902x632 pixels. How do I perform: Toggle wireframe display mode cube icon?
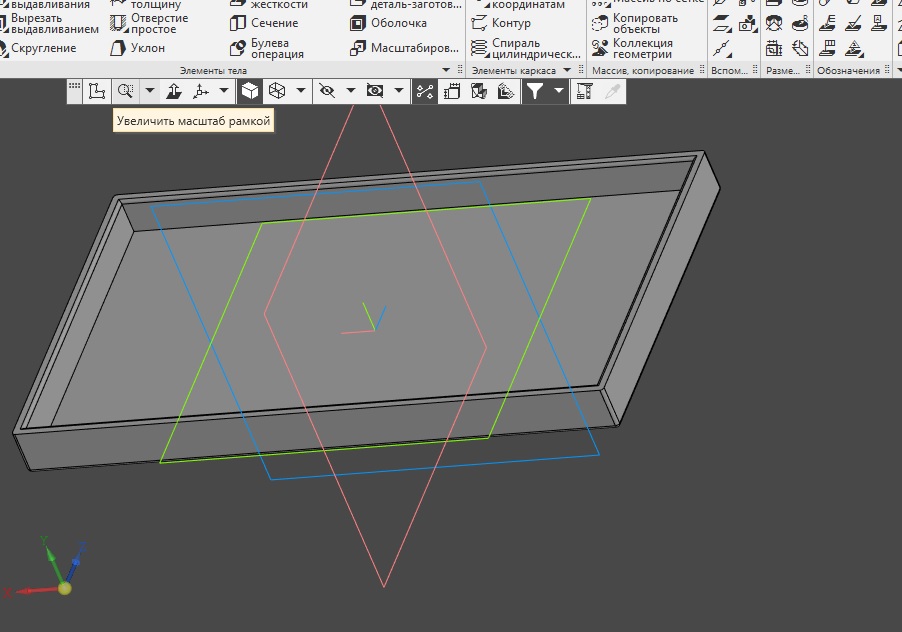tap(277, 91)
